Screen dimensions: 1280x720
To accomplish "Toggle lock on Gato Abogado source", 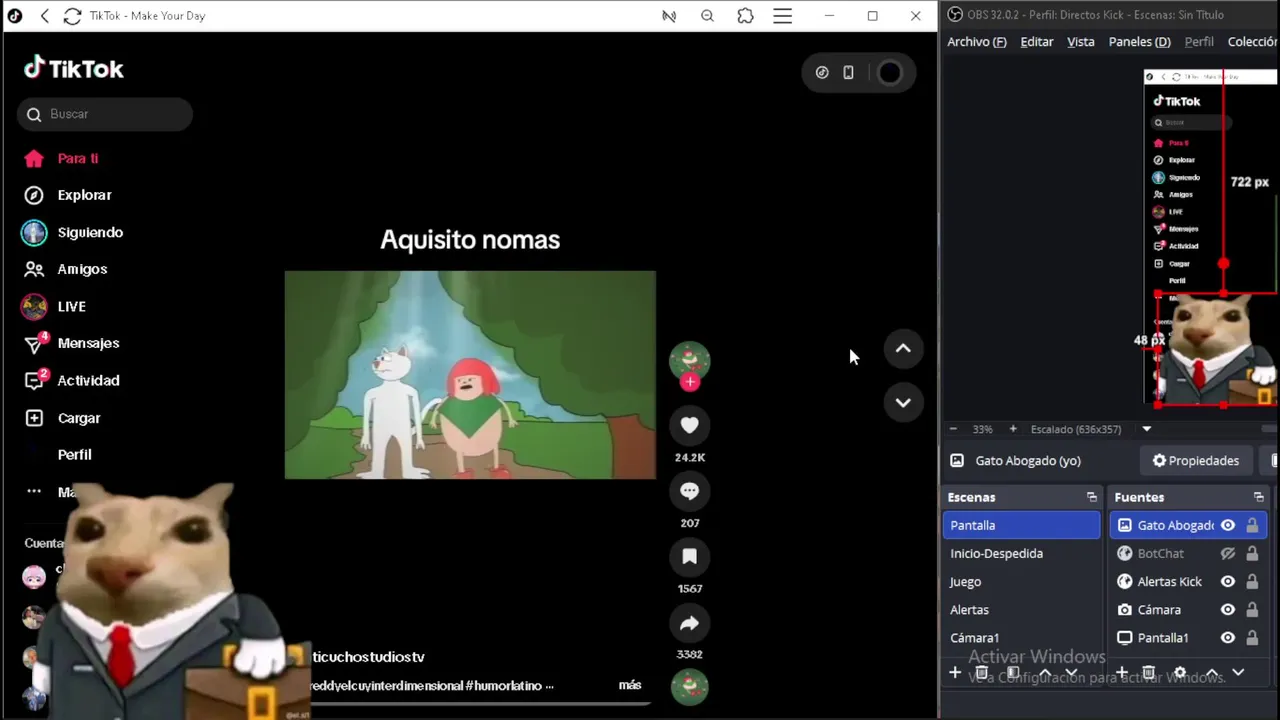I will (1252, 525).
